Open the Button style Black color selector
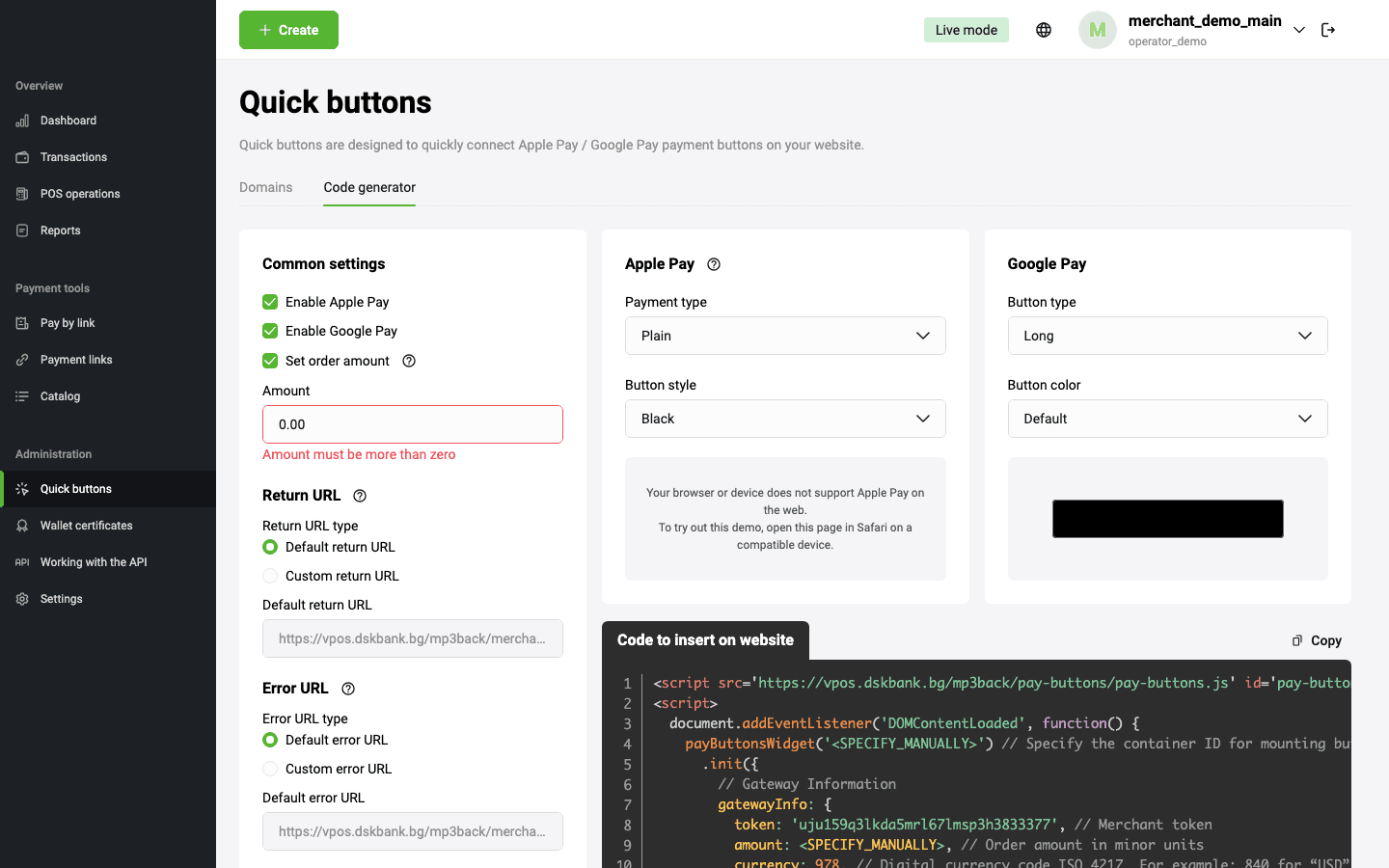Viewport: 1389px width, 868px height. [x=784, y=418]
